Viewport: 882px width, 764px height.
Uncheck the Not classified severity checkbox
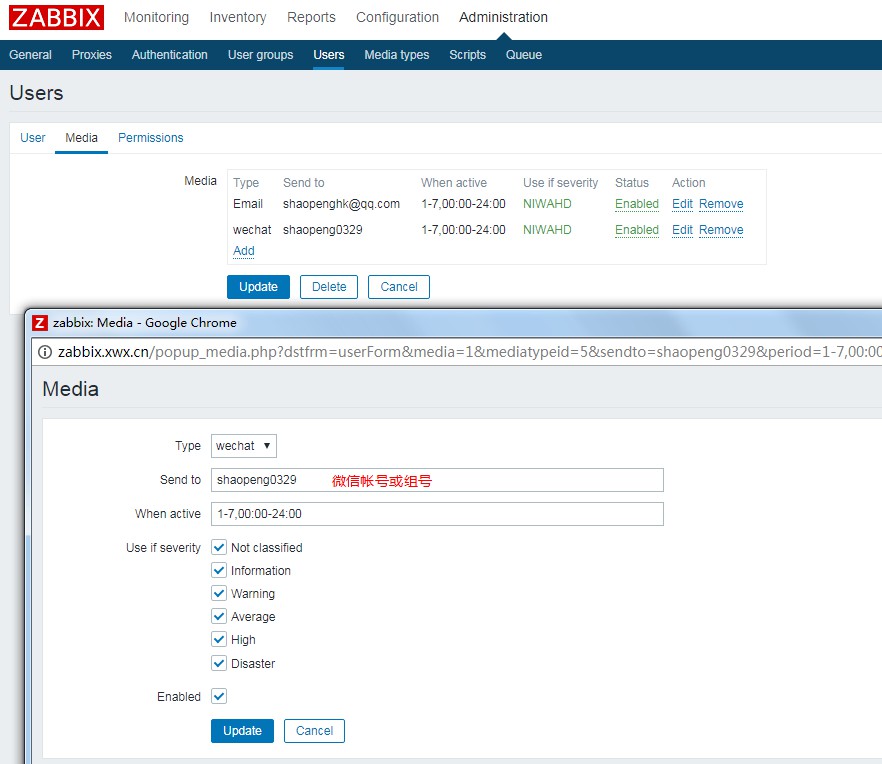tap(219, 547)
